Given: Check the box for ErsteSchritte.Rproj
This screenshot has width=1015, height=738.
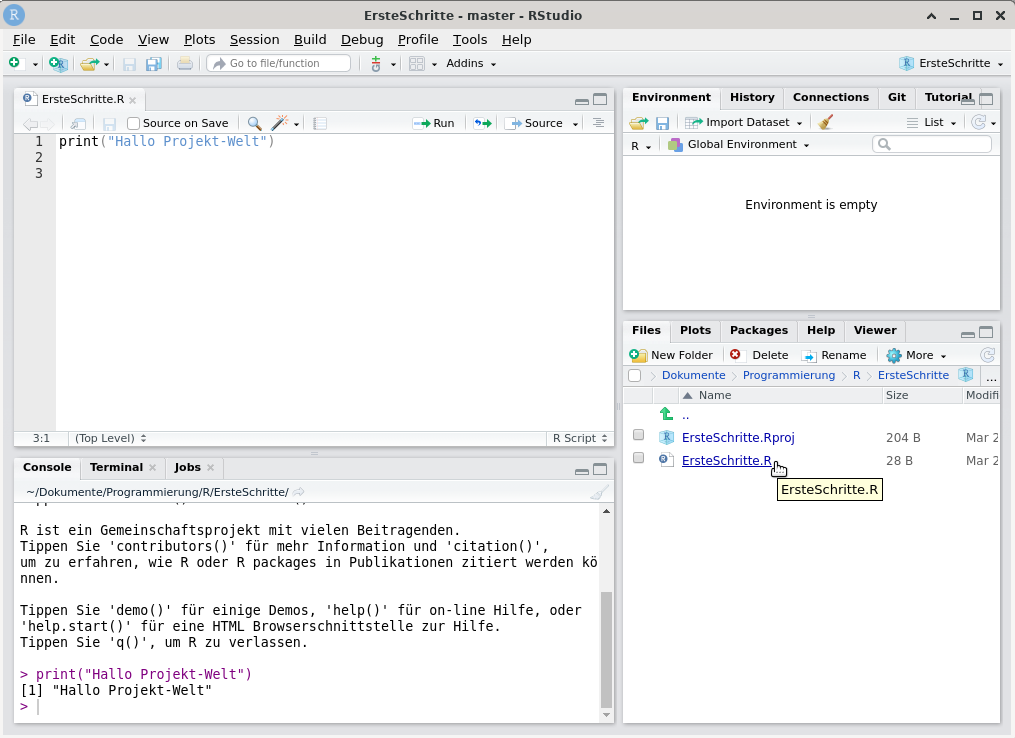Looking at the screenshot, I should 638,434.
